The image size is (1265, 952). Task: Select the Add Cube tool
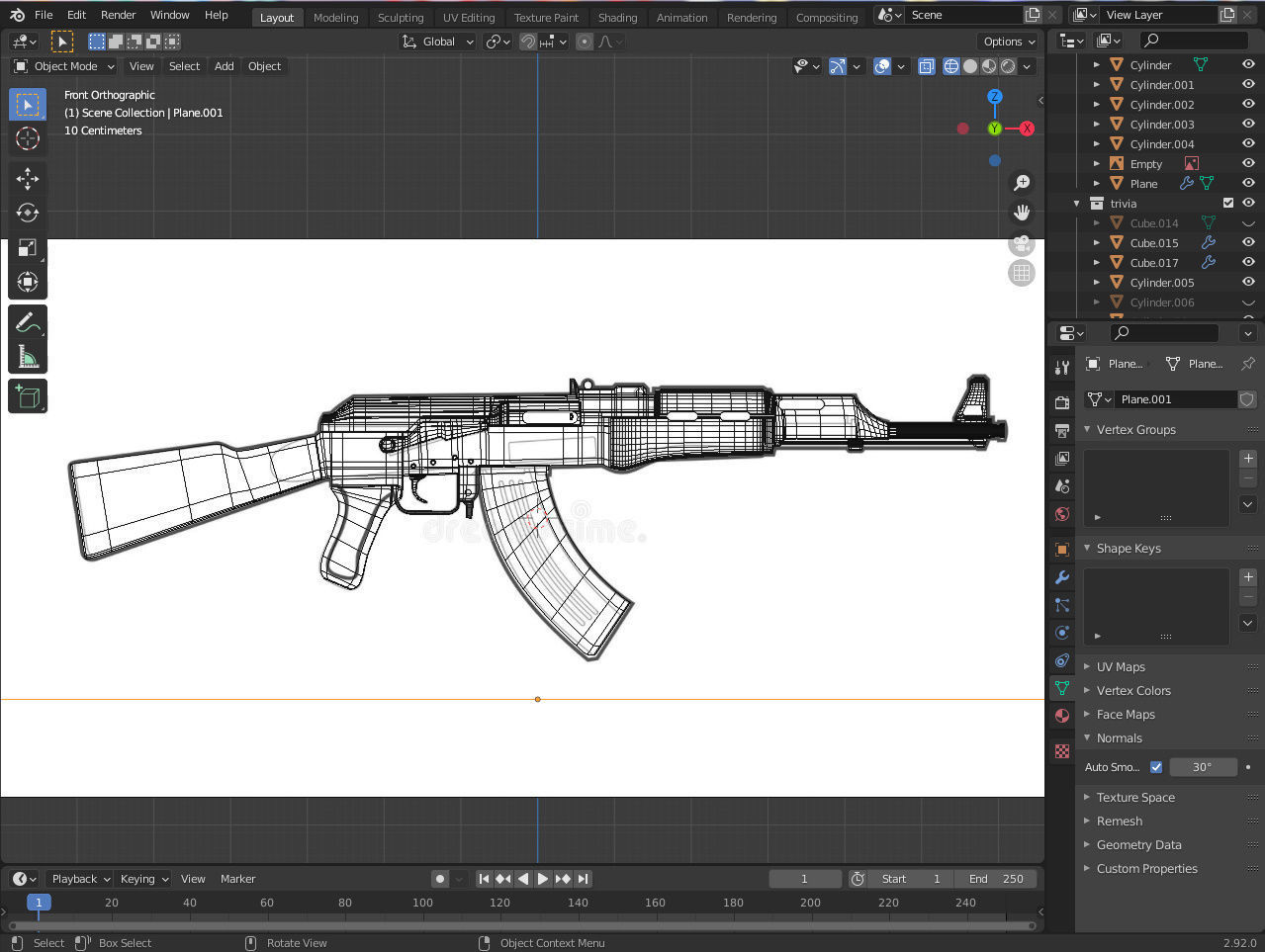(28, 397)
